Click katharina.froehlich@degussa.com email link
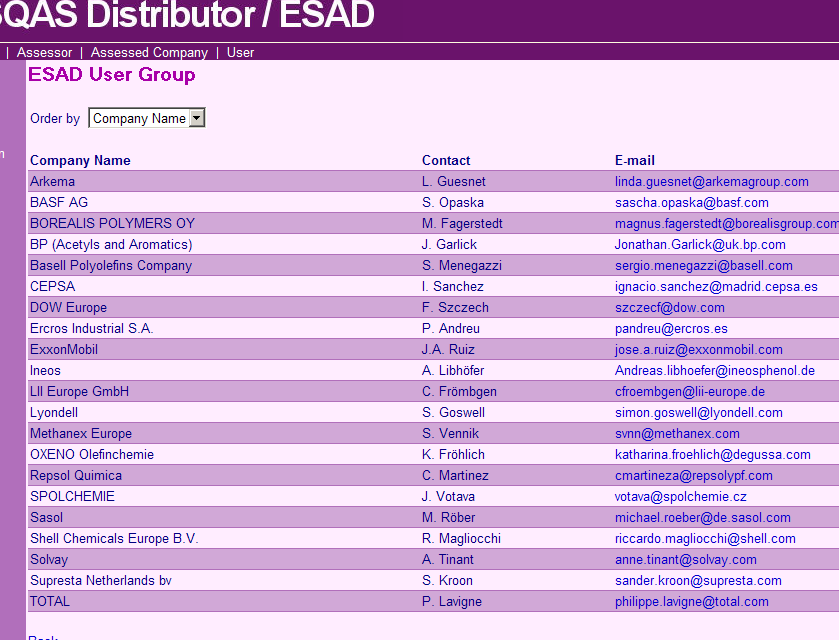 (713, 454)
